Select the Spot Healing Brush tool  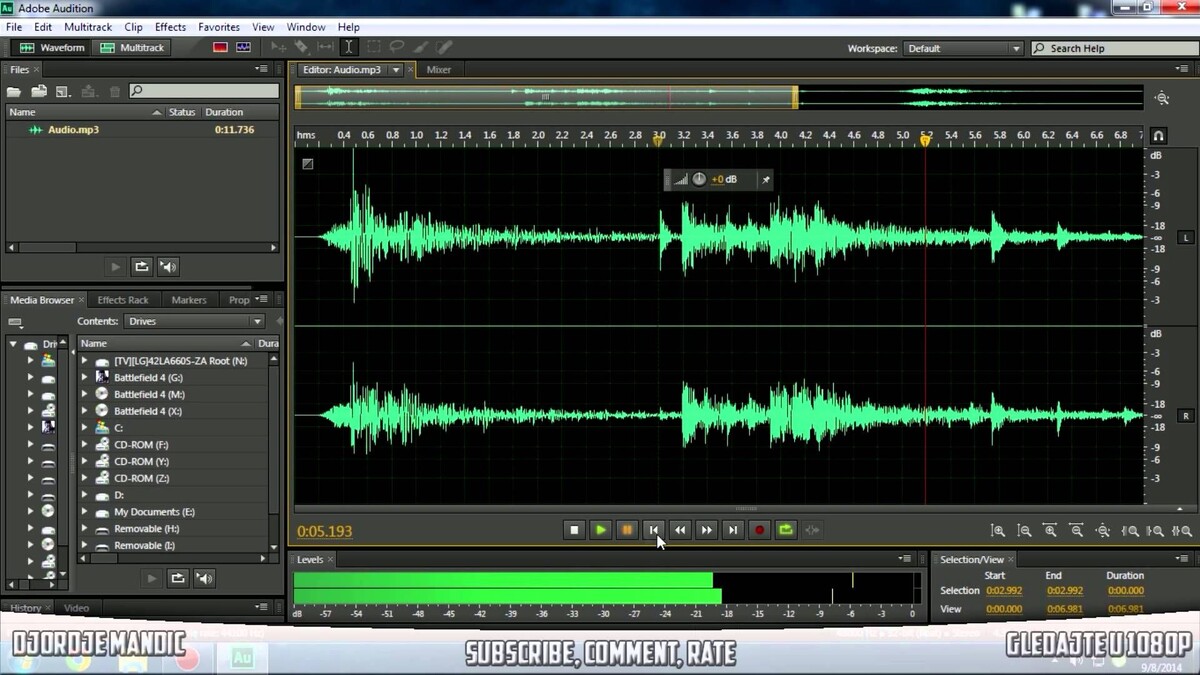tap(444, 47)
